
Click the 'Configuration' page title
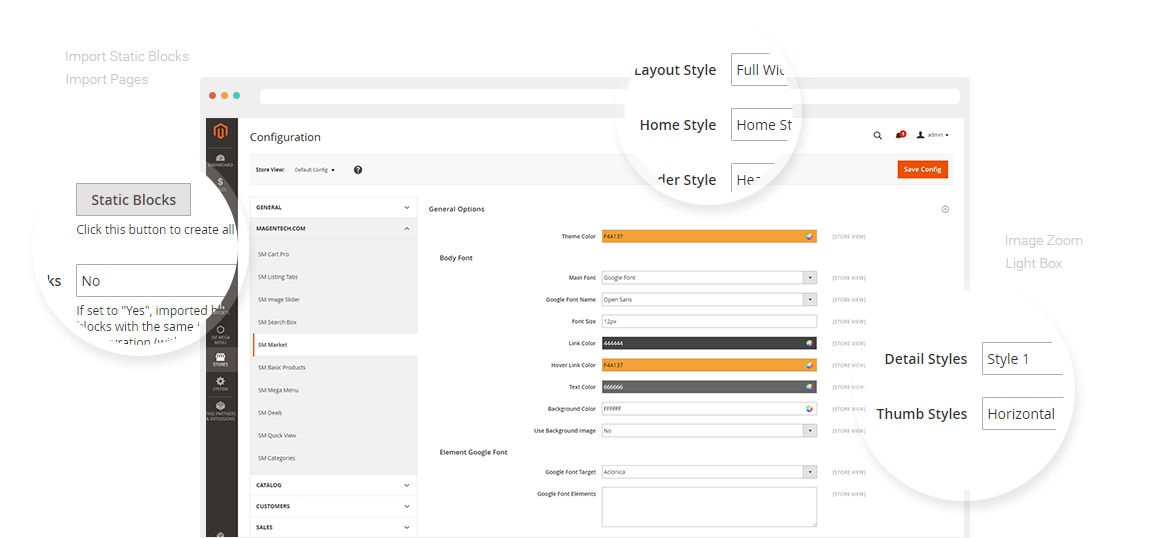tap(285, 137)
